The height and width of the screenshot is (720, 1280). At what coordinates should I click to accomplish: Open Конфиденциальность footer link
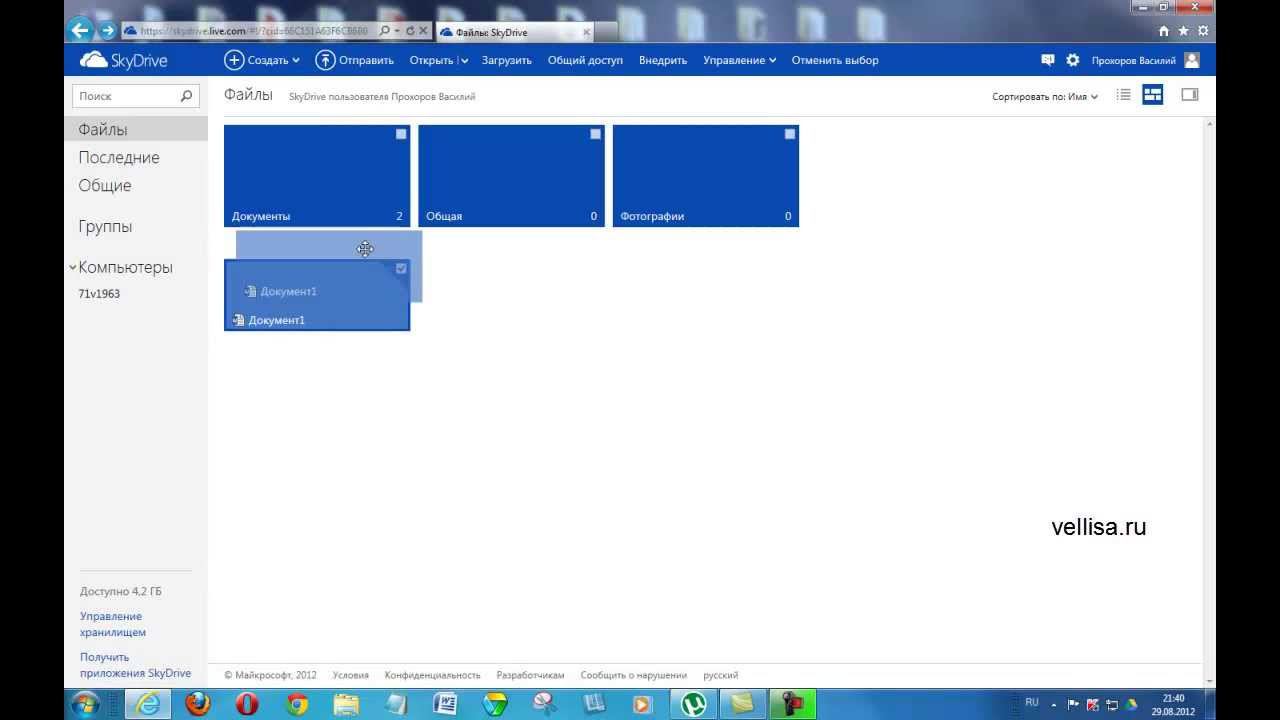pyautogui.click(x=433, y=675)
